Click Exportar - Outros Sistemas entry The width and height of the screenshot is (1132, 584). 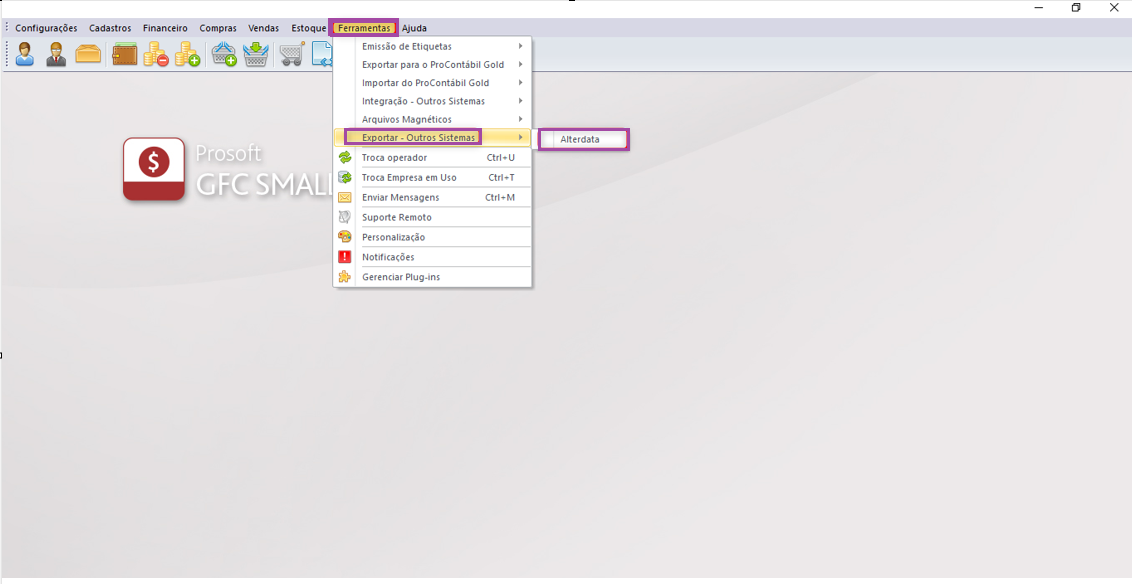432,137
